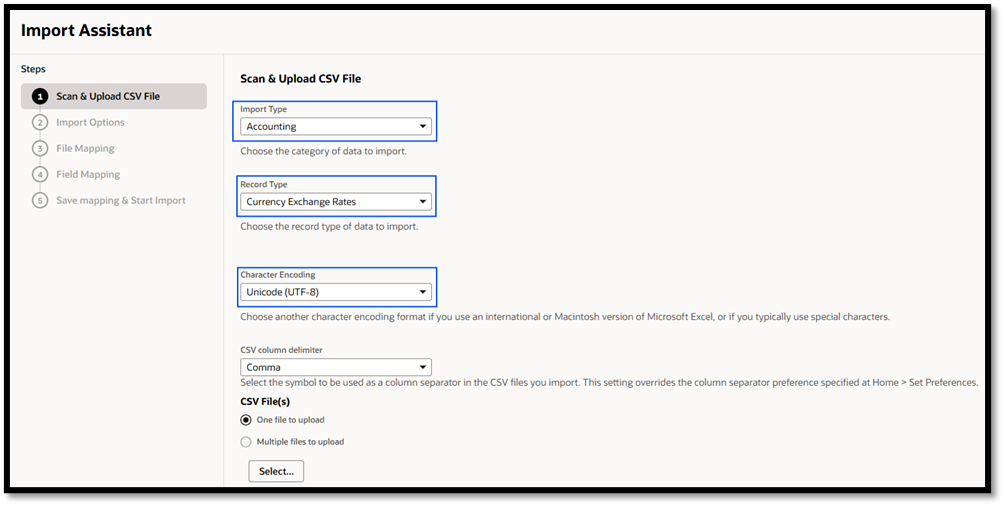Screen dimensions: 1004x506
Task: Click the step 2 number circle
Action: tap(40, 122)
